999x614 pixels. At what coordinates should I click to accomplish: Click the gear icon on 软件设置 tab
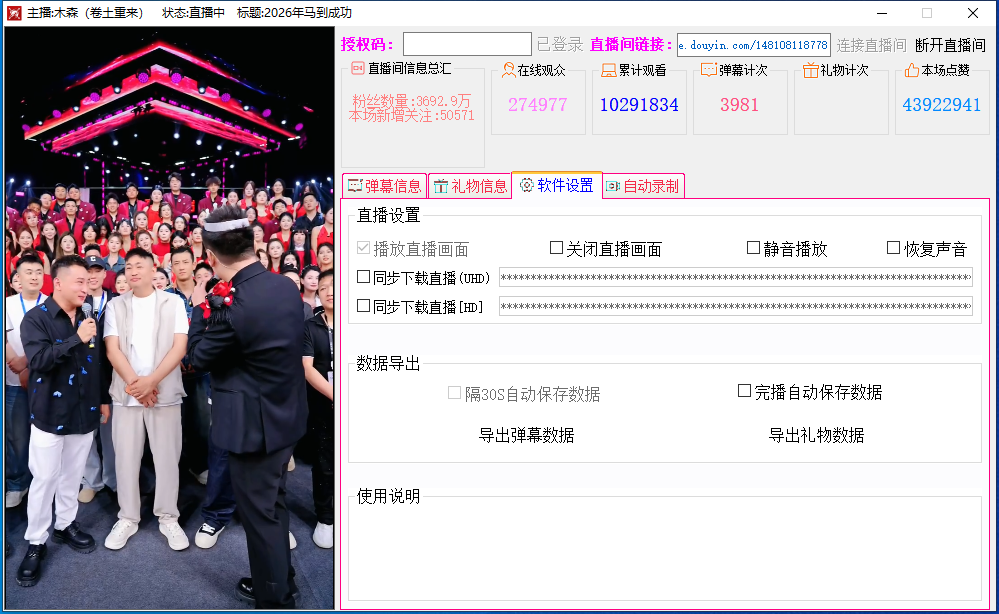(526, 185)
